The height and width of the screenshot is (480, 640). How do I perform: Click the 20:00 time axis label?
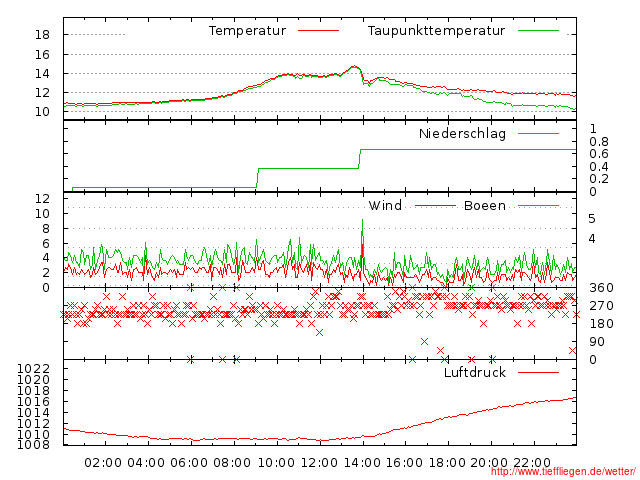[489, 463]
